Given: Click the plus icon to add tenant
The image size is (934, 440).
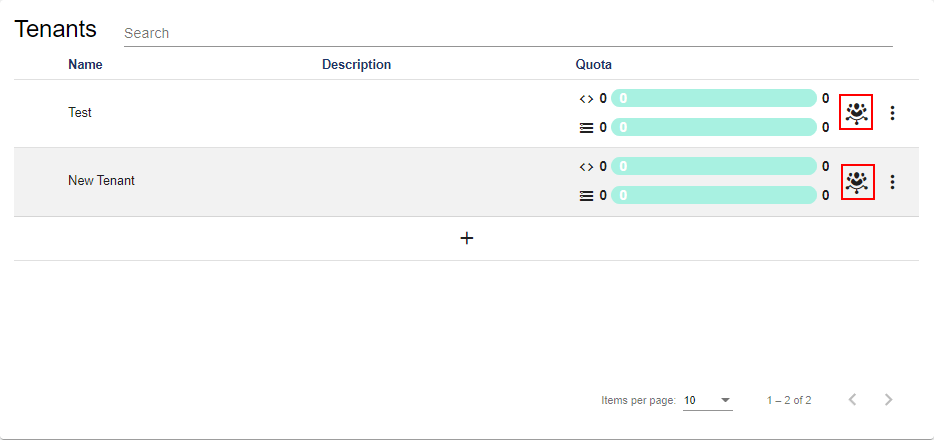Looking at the screenshot, I should (x=466, y=238).
